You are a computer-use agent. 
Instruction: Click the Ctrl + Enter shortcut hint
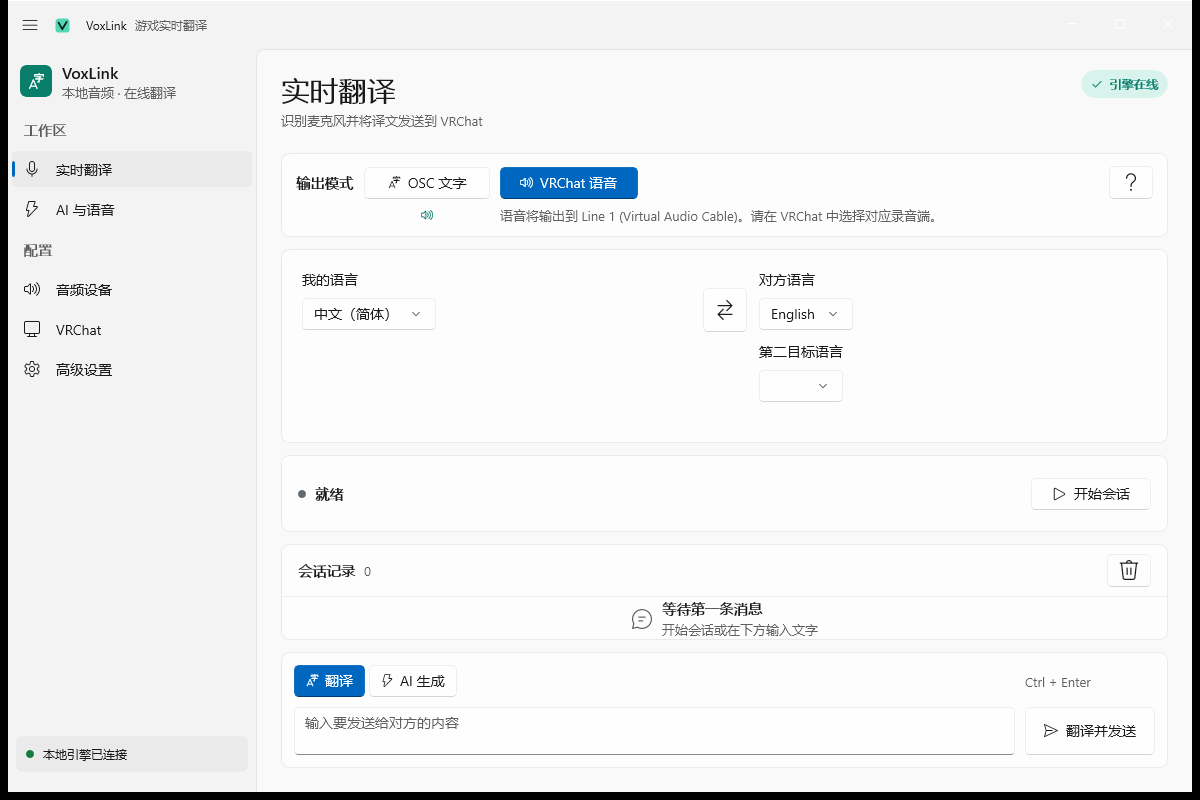(x=1058, y=683)
